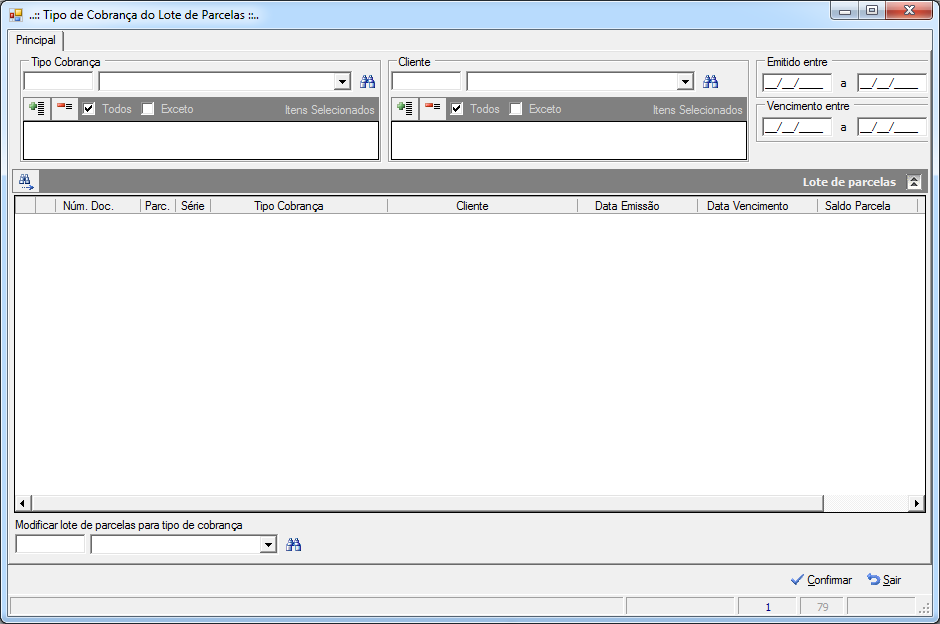Image resolution: width=940 pixels, height=624 pixels.
Task: Run the Lote de parcelas search icon
Action: (26, 181)
